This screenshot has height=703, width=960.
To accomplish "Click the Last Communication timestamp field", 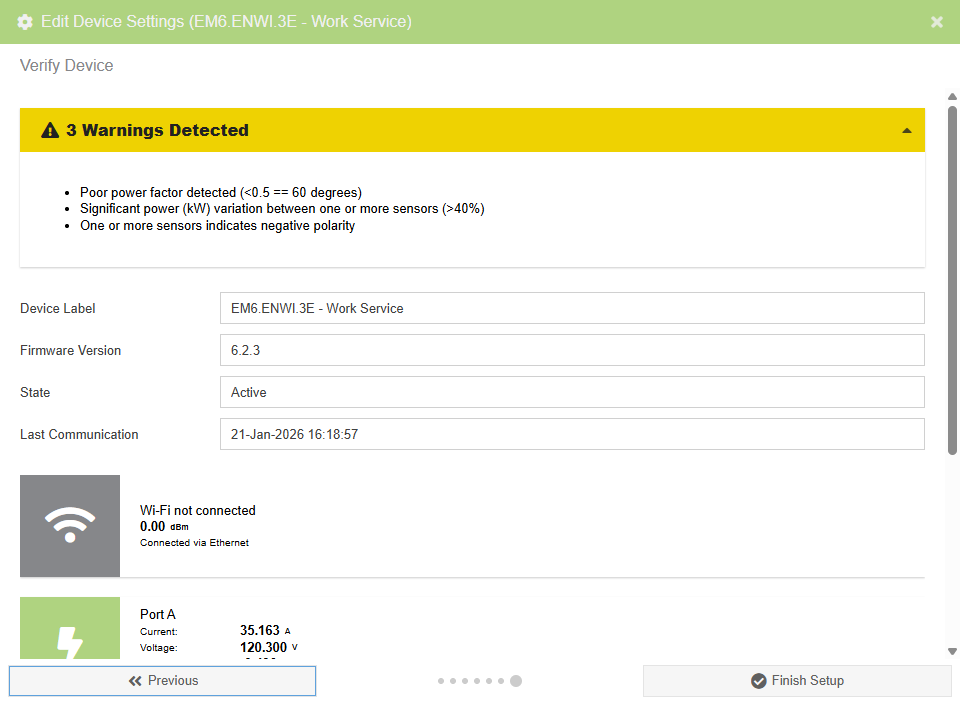I will pos(571,434).
